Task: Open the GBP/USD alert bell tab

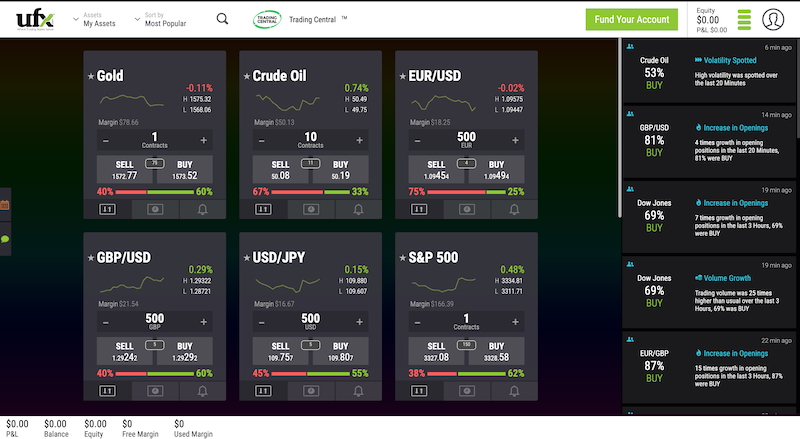Action: point(203,391)
